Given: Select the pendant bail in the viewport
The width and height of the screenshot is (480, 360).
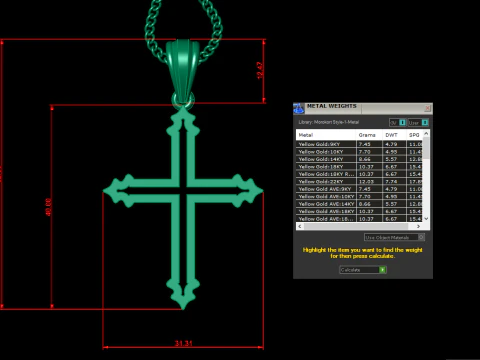Looking at the screenshot, I should click(x=182, y=70).
